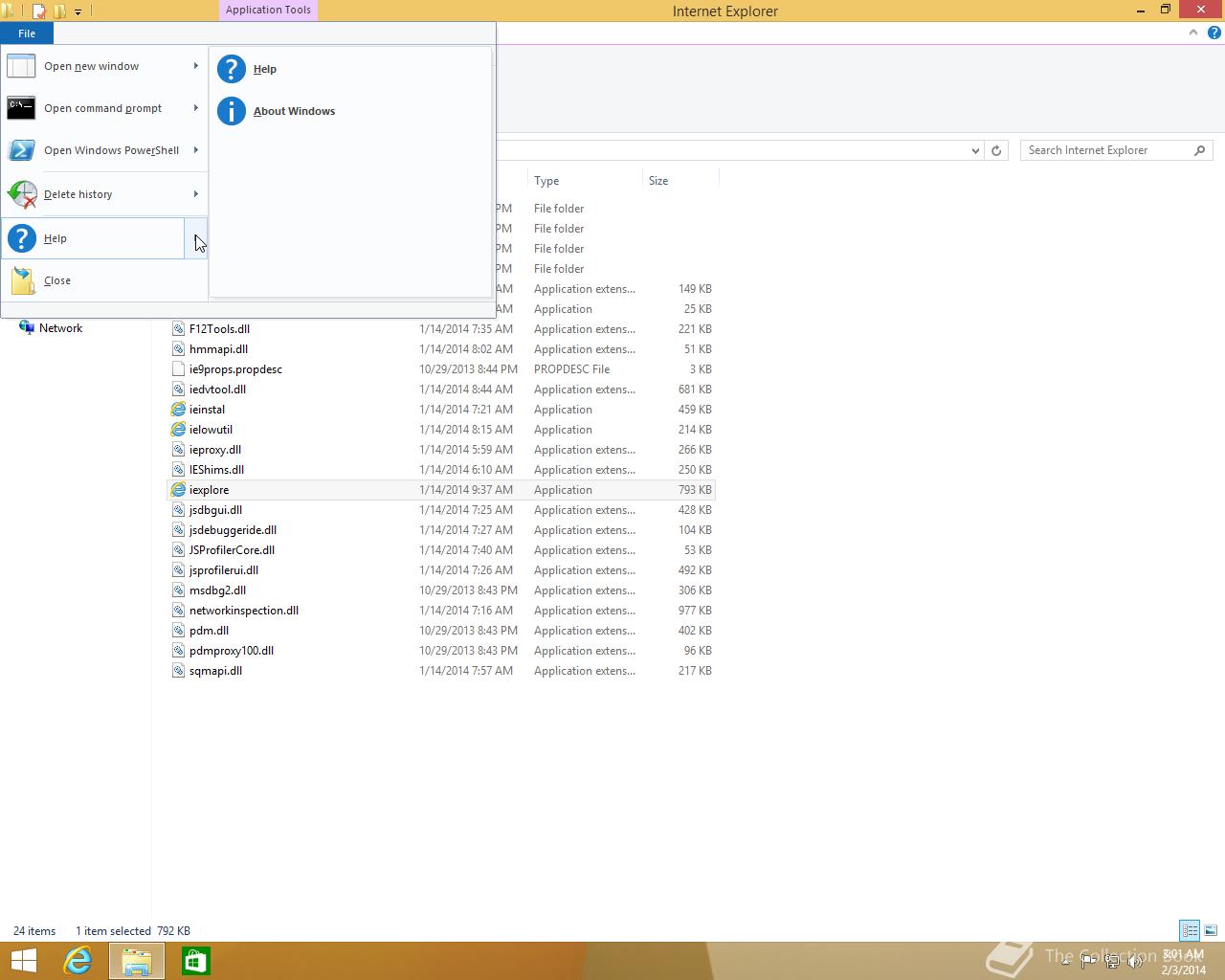Expand Delete history submenu arrow
This screenshot has width=1225, height=980.
point(196,194)
